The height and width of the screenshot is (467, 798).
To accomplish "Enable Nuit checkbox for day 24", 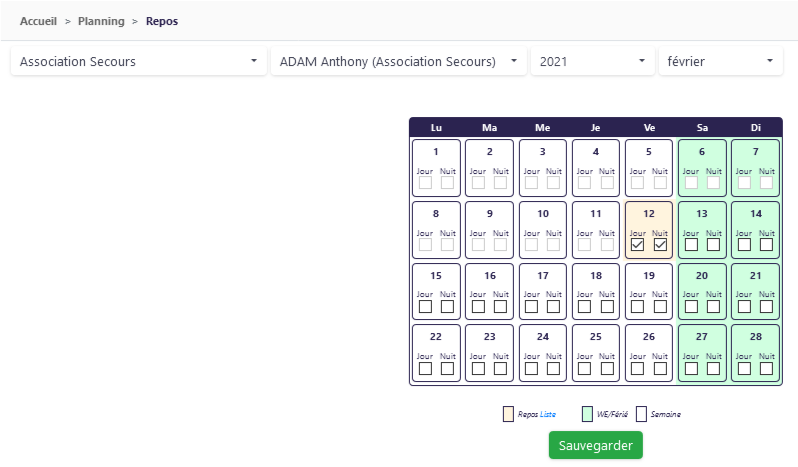I will (554, 368).
